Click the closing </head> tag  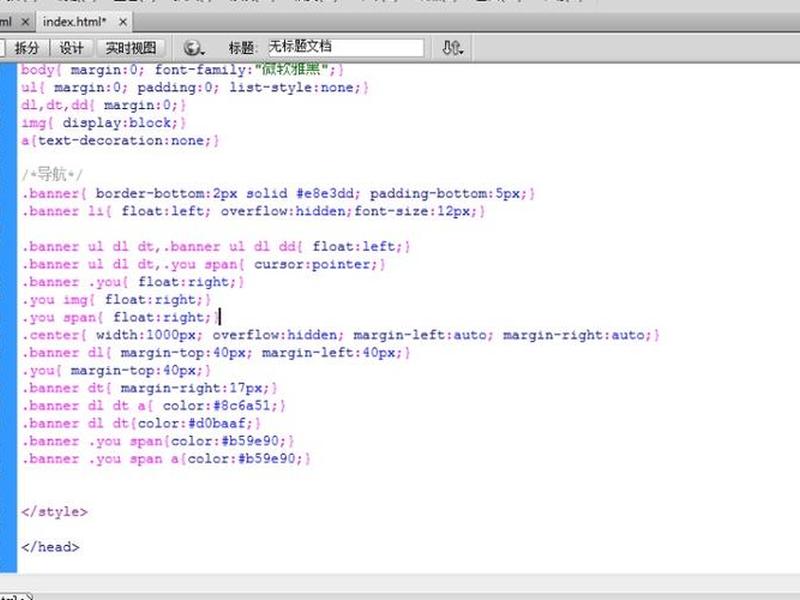[x=51, y=547]
